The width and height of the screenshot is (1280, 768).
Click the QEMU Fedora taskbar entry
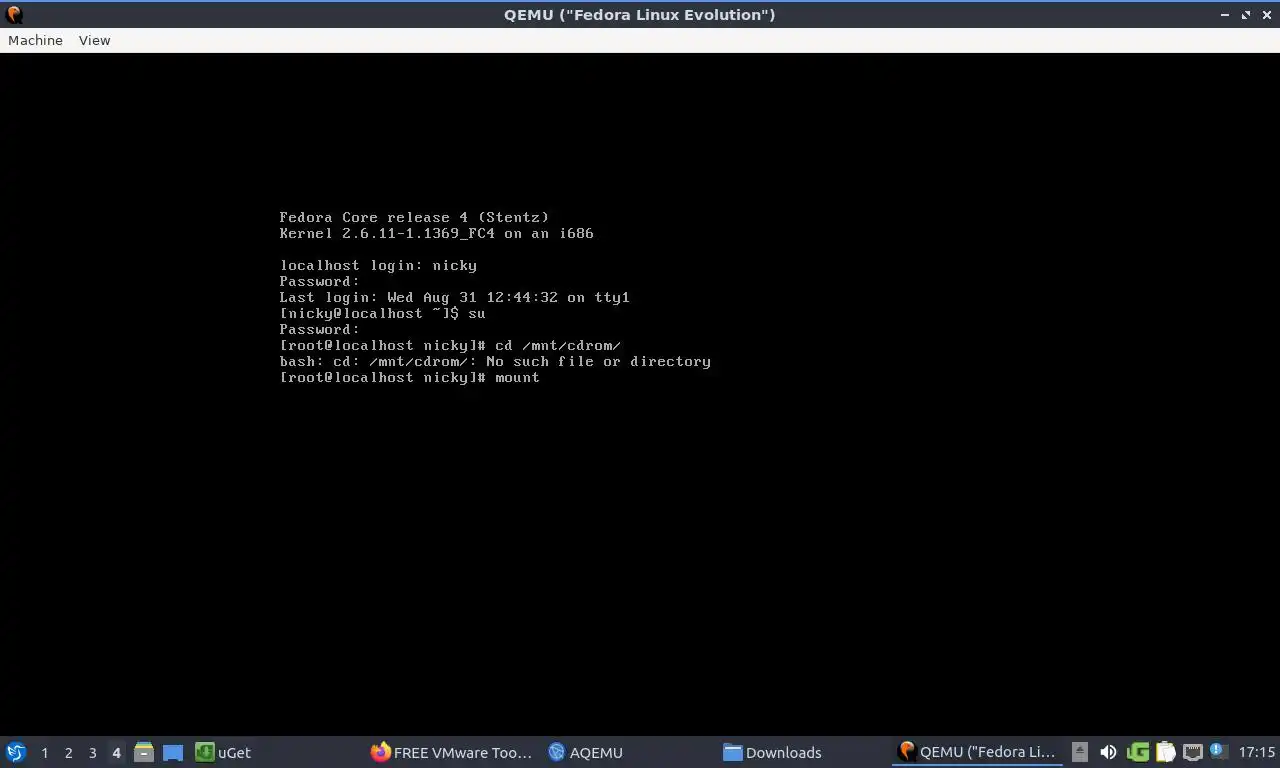[978, 752]
